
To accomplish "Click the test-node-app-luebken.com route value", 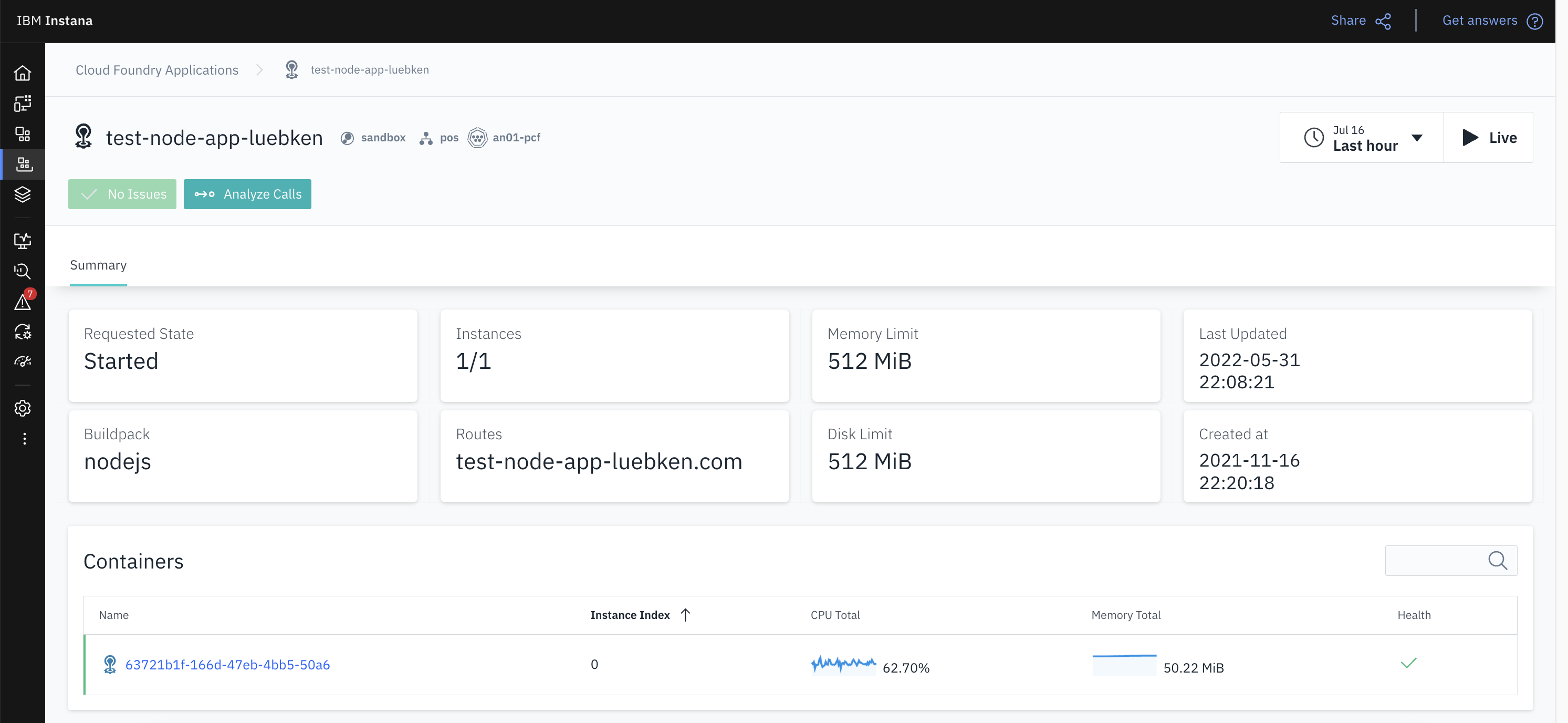I will [x=599, y=462].
